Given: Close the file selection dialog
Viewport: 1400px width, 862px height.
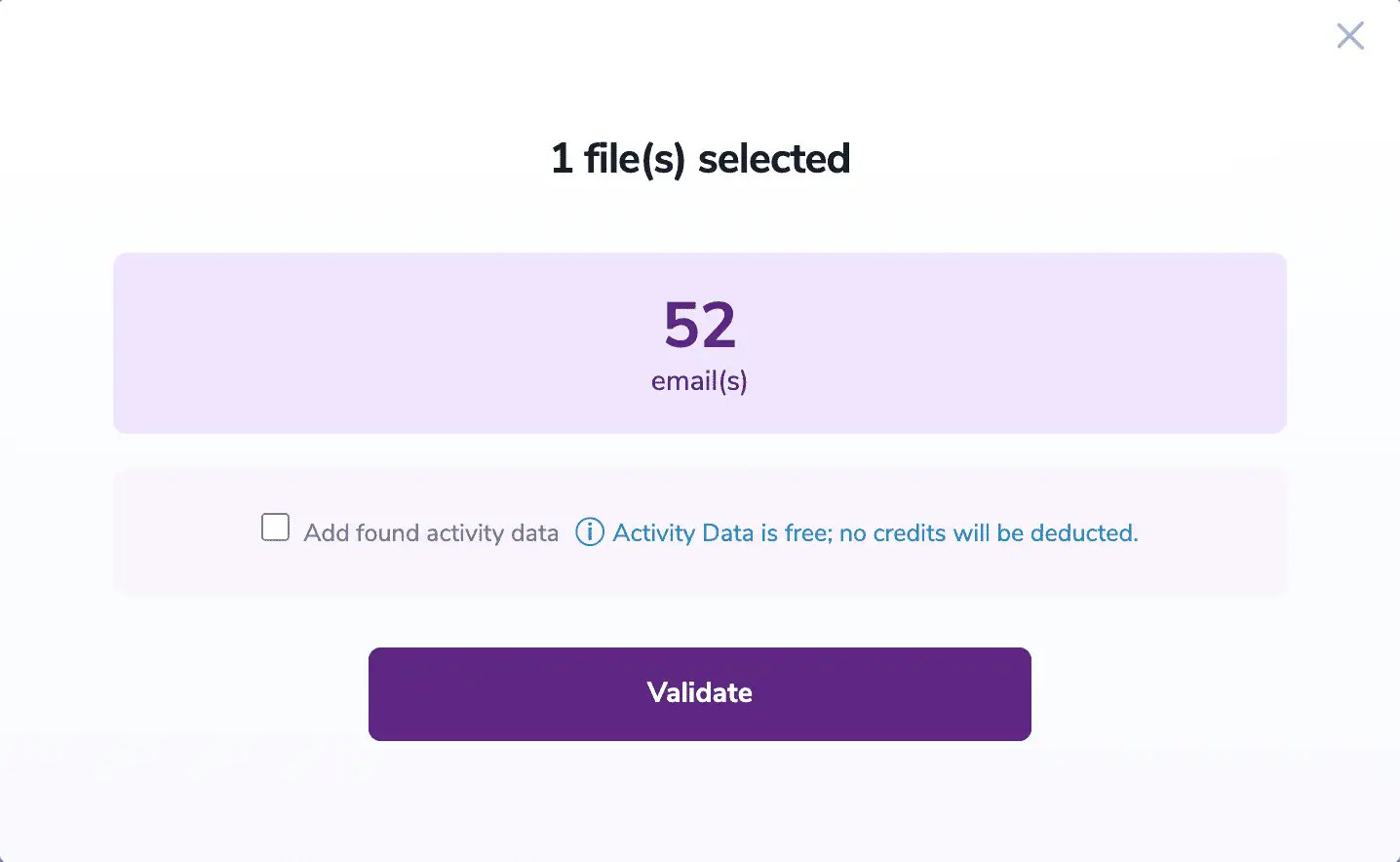Looking at the screenshot, I should (x=1350, y=36).
